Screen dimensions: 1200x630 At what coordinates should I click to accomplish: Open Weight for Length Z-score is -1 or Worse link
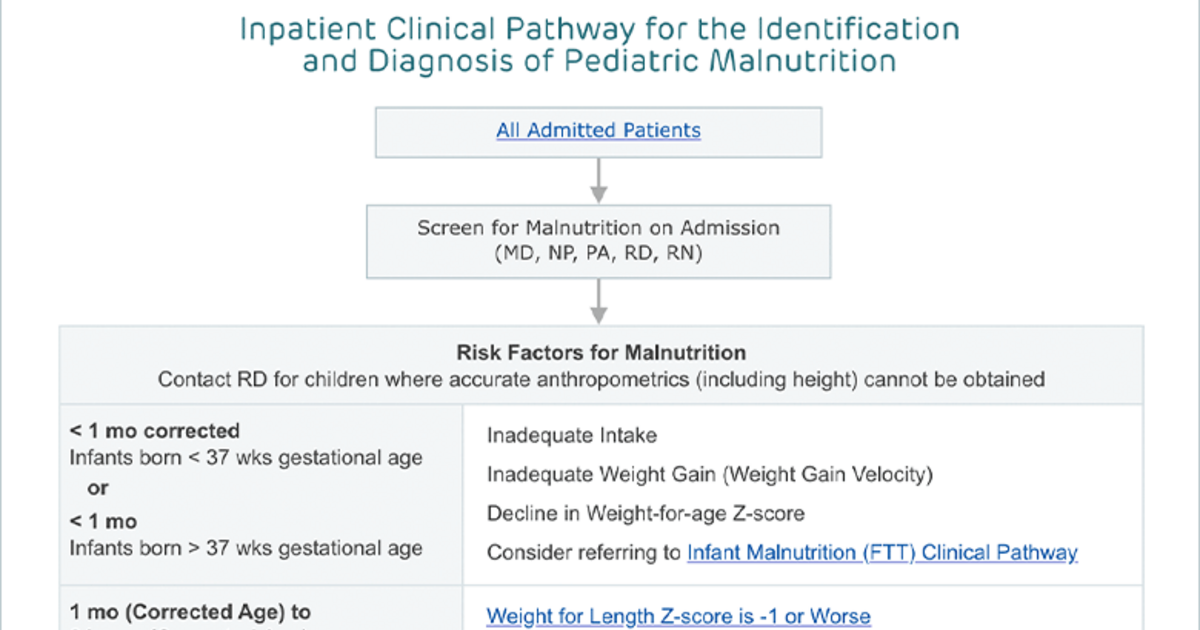pos(678,616)
